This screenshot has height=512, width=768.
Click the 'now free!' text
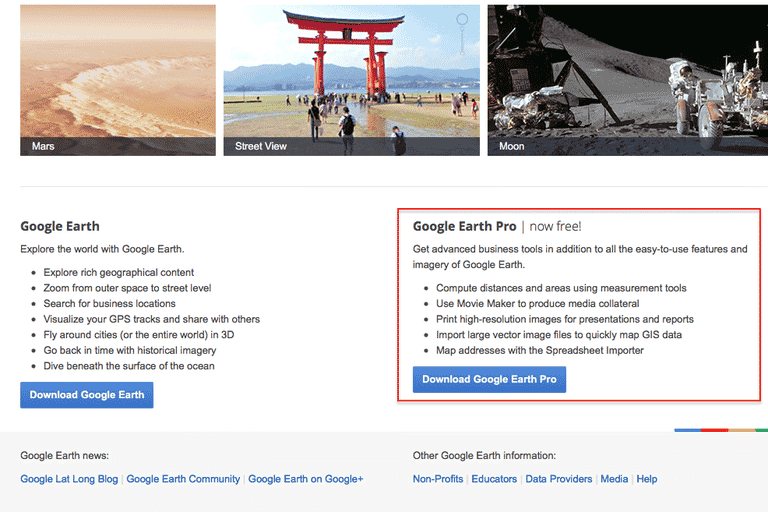[x=555, y=226]
